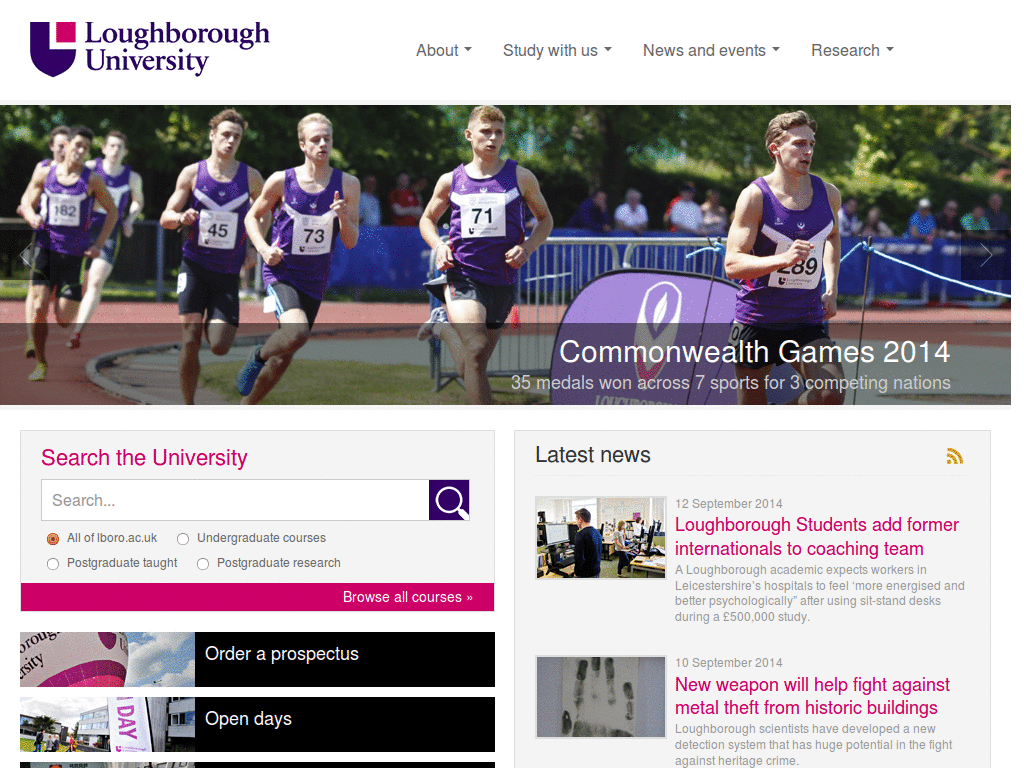The width and height of the screenshot is (1024, 768).
Task: Click the Commonwealth Games 2014 headline
Action: [x=754, y=352]
